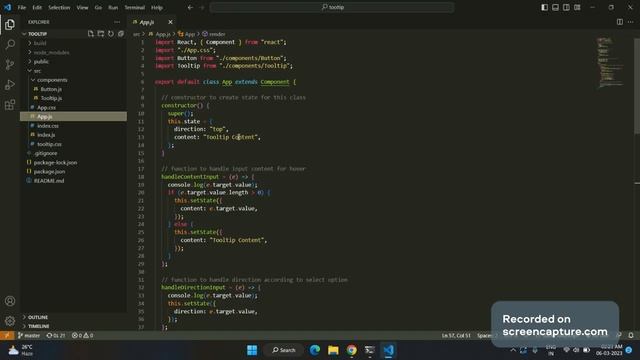Show hidden system tray icons chevron

pos(513,350)
